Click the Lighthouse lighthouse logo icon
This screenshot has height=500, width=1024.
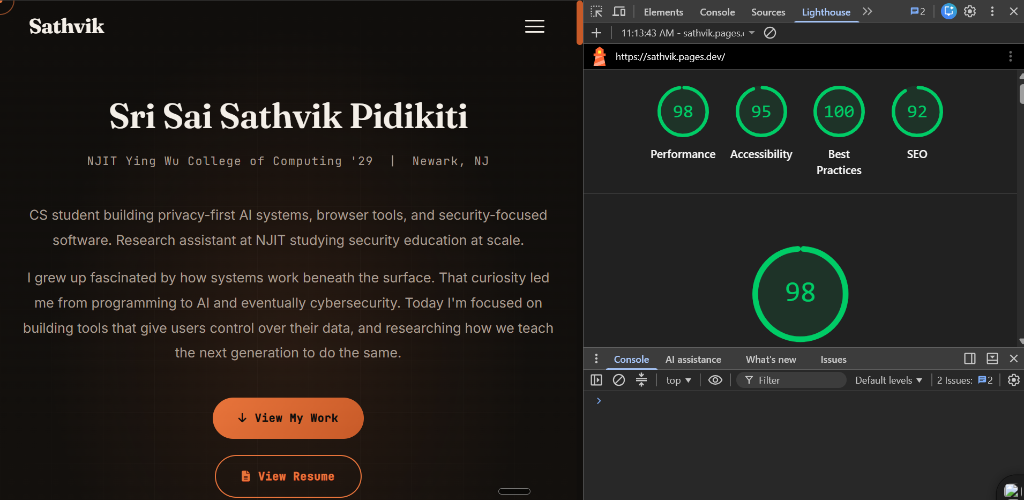[600, 57]
